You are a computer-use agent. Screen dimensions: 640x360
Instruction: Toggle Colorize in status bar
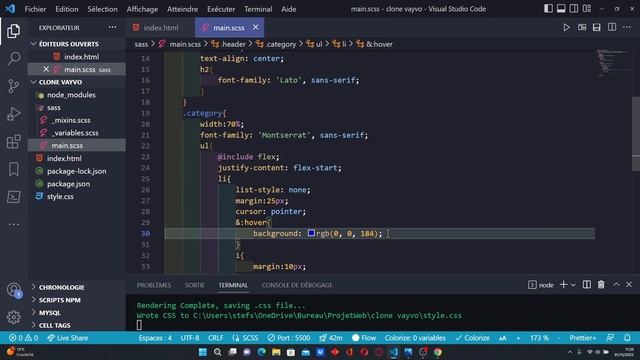tap(472, 338)
